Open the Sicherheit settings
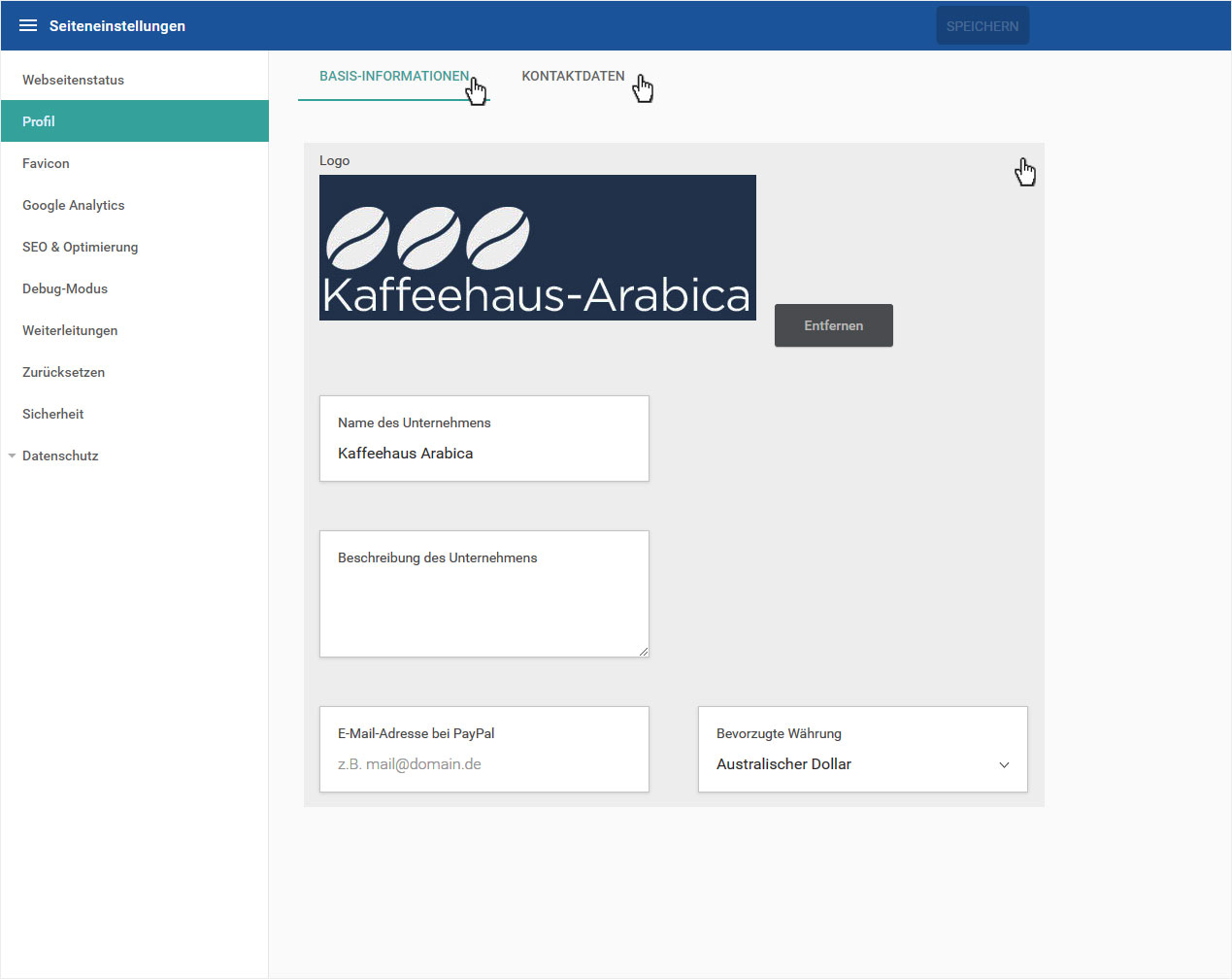 [135, 414]
